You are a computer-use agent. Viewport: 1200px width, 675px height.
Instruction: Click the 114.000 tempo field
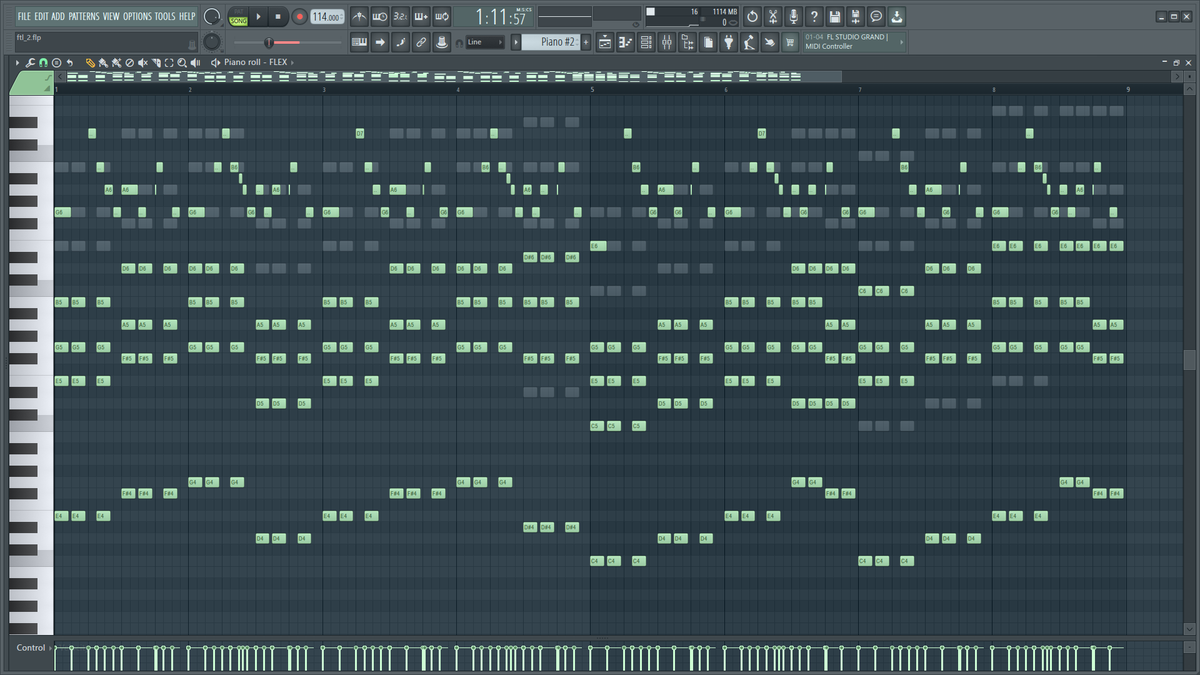pyautogui.click(x=326, y=17)
